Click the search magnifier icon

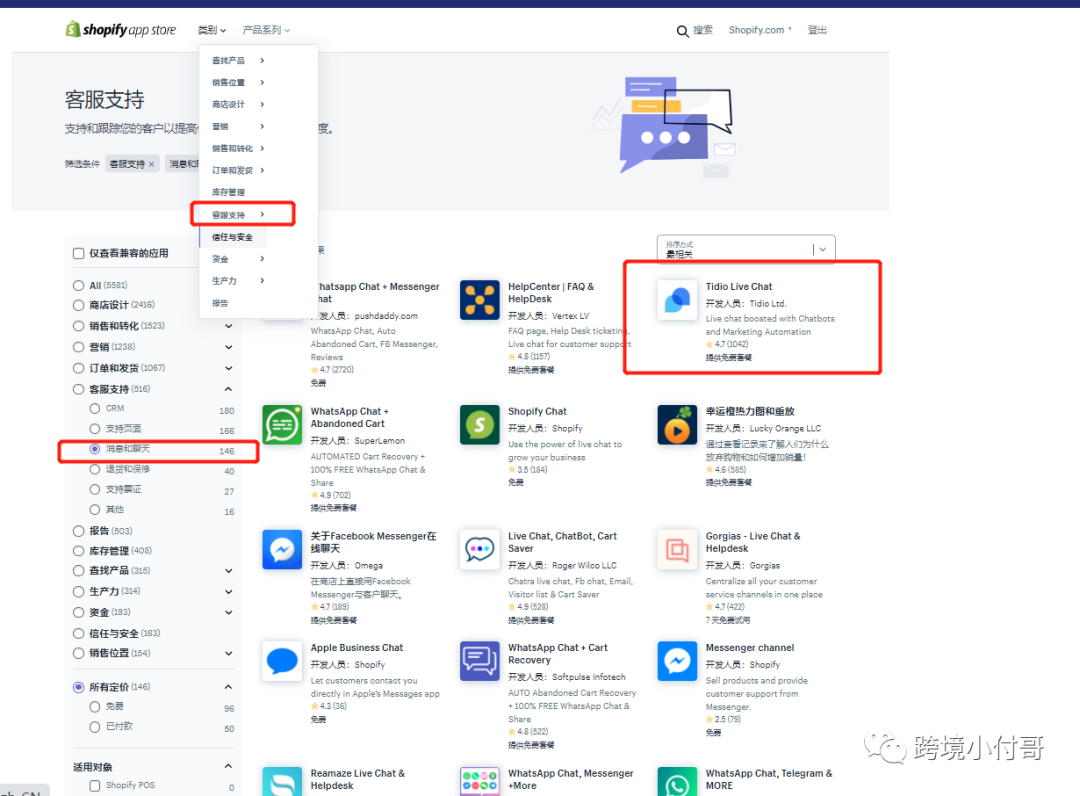[682, 31]
